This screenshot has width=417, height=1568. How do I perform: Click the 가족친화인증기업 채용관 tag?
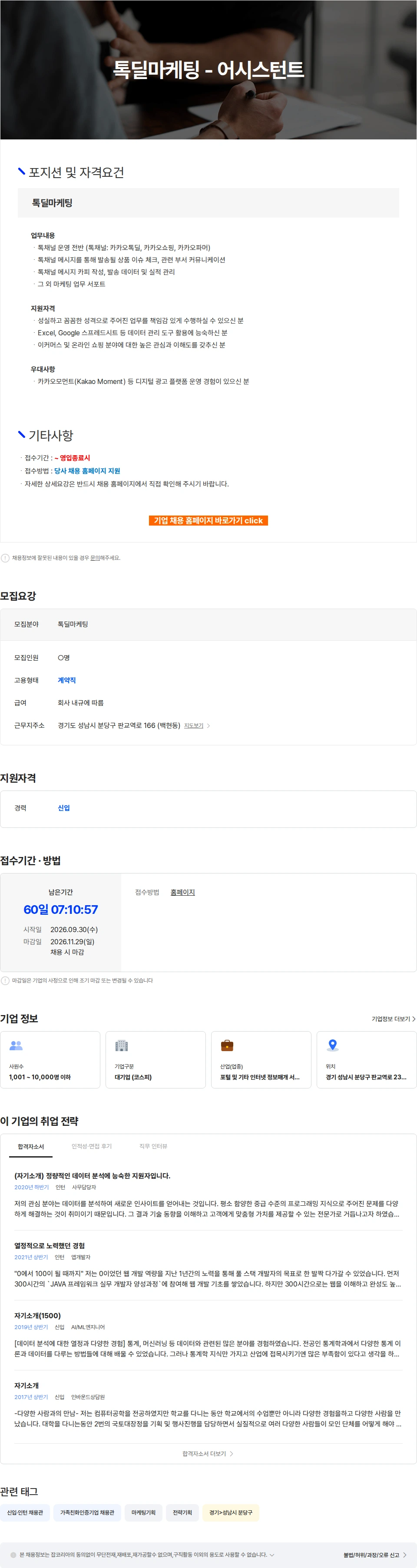coord(87,1512)
